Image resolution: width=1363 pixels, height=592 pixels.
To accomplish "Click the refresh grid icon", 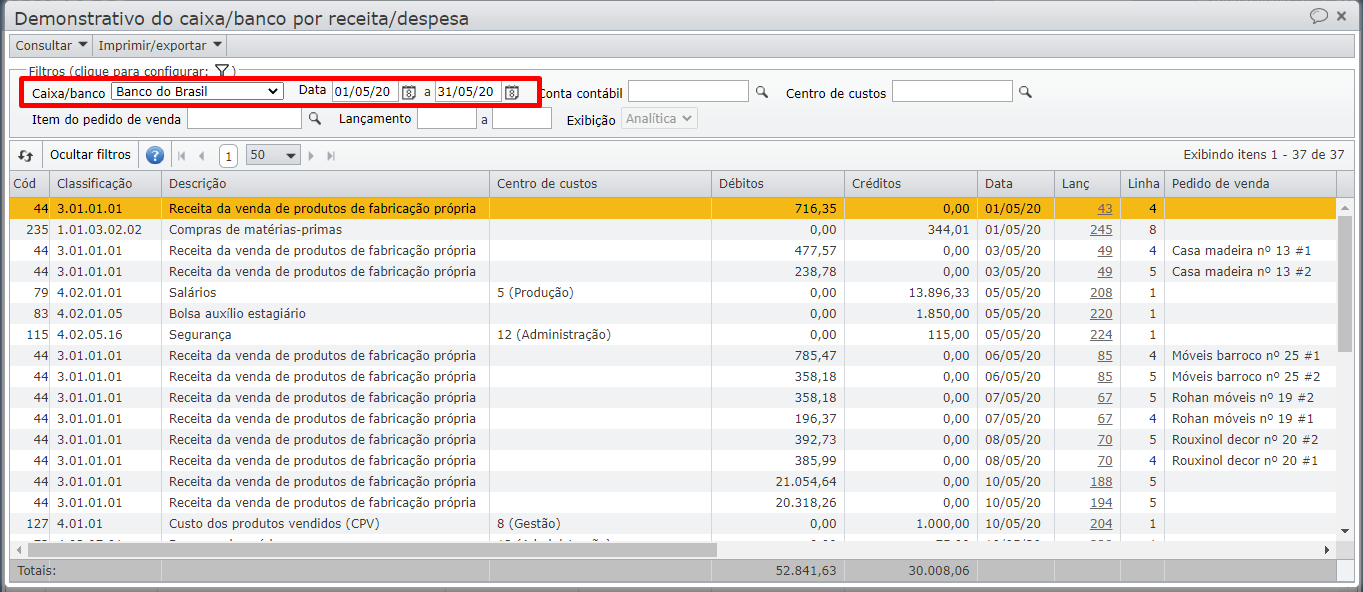I will (x=26, y=156).
